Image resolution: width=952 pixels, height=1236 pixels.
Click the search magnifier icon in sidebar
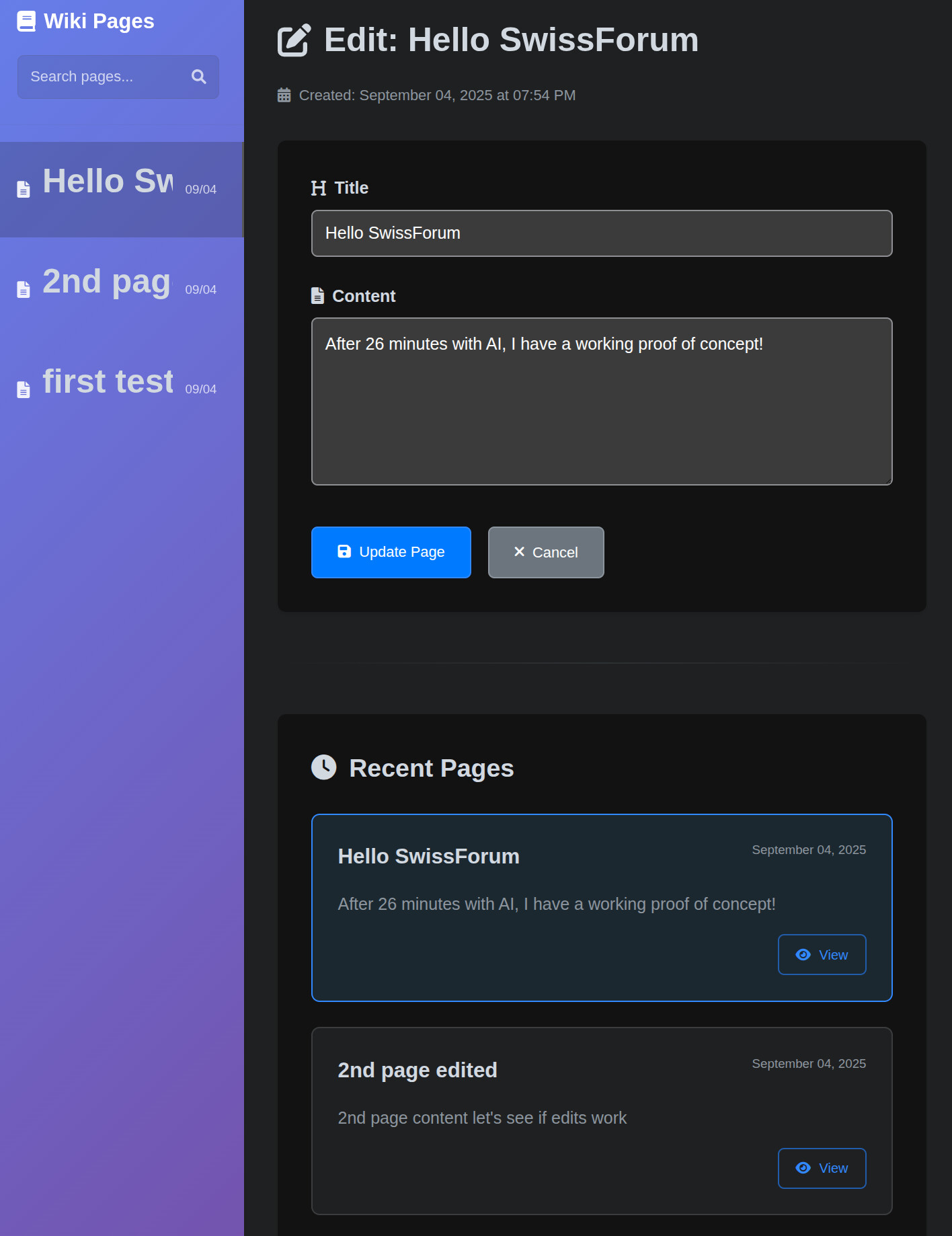(198, 77)
